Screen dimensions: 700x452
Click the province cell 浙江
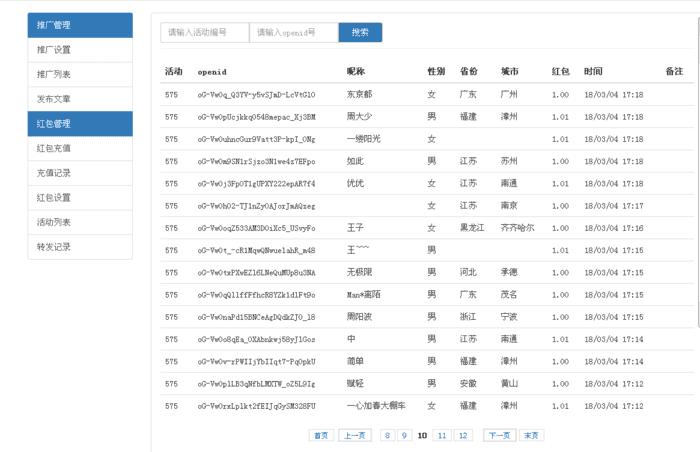pos(468,317)
